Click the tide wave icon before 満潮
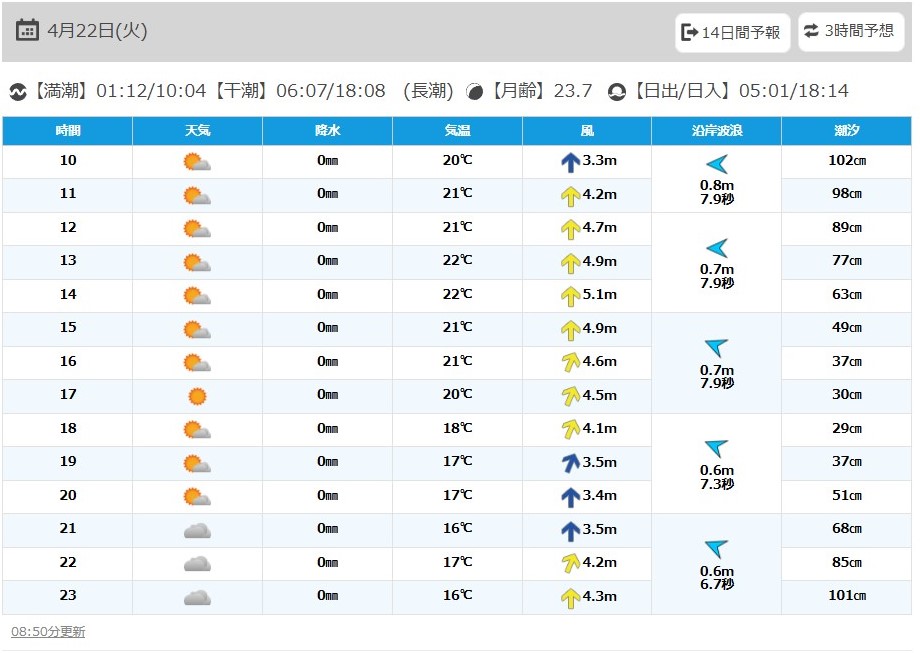920x653 pixels. coord(18,92)
